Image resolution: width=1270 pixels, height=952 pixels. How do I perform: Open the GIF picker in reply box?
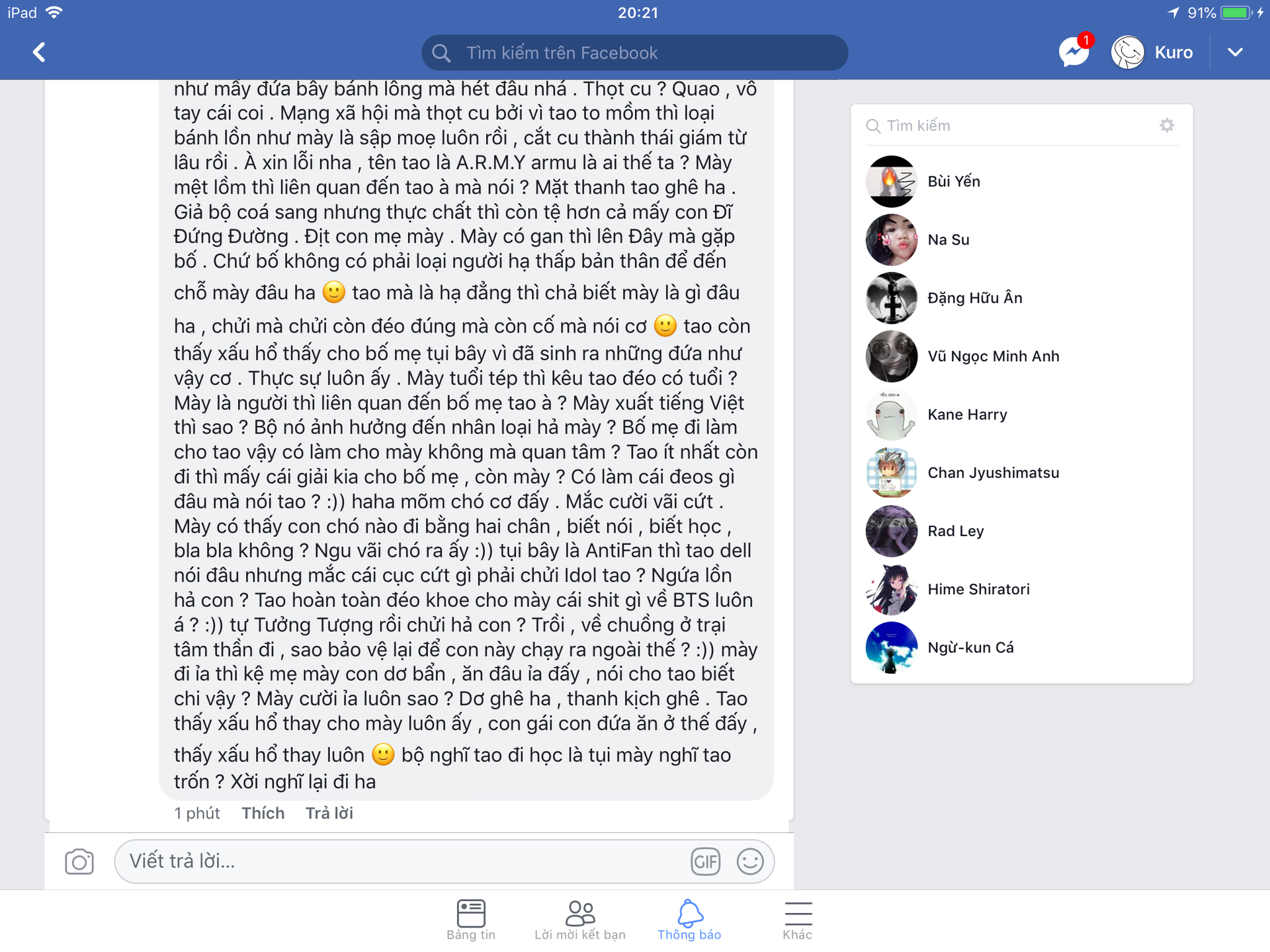705,861
